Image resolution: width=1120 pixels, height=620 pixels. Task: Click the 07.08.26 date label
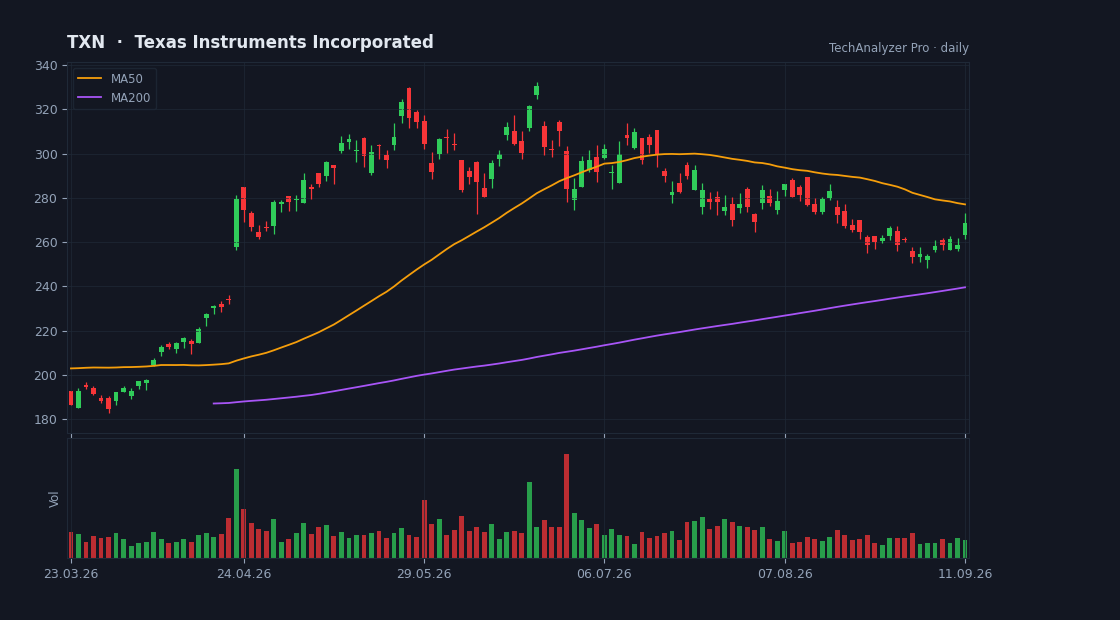pos(785,574)
